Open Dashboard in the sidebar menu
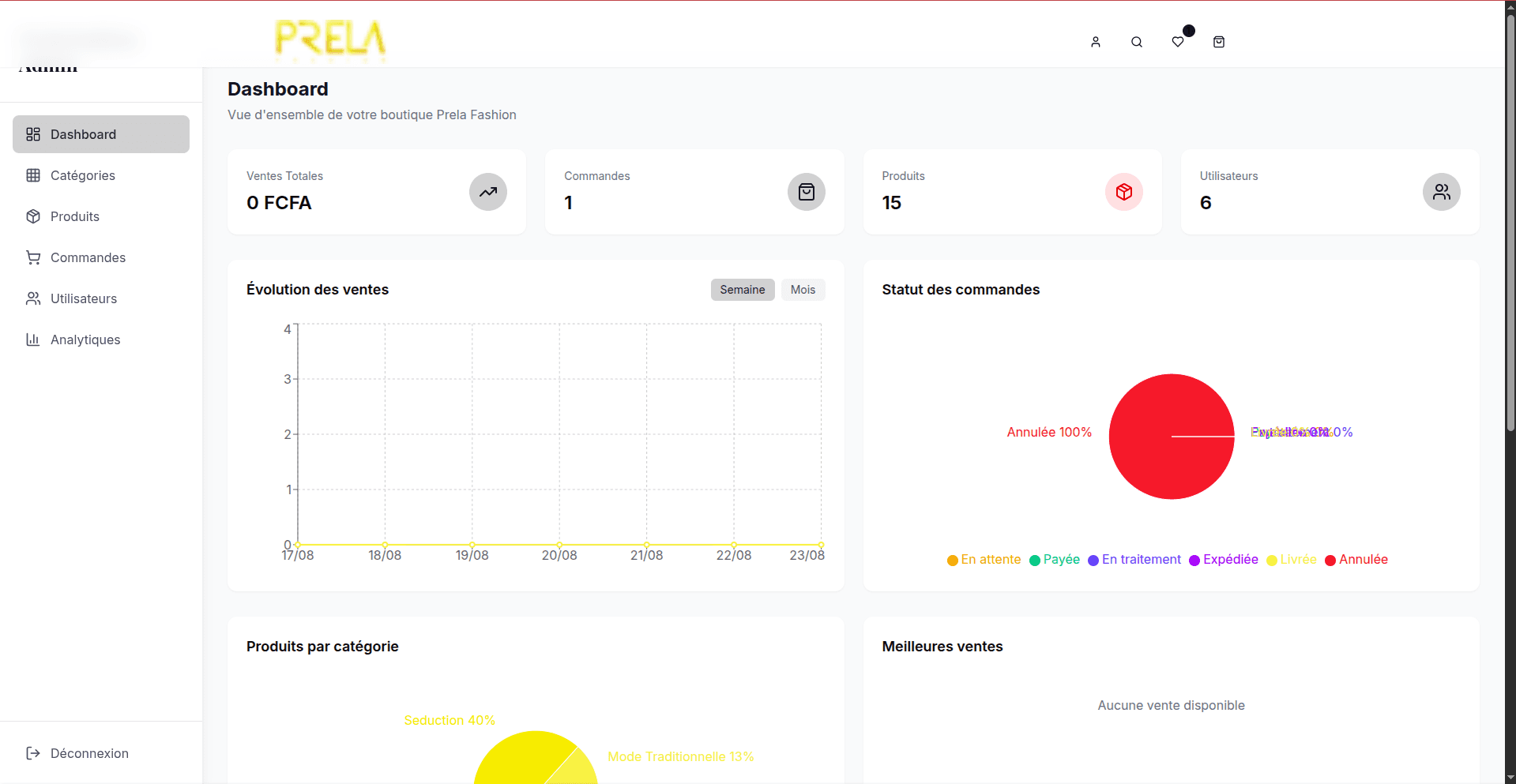Image resolution: width=1516 pixels, height=784 pixels. (x=101, y=134)
